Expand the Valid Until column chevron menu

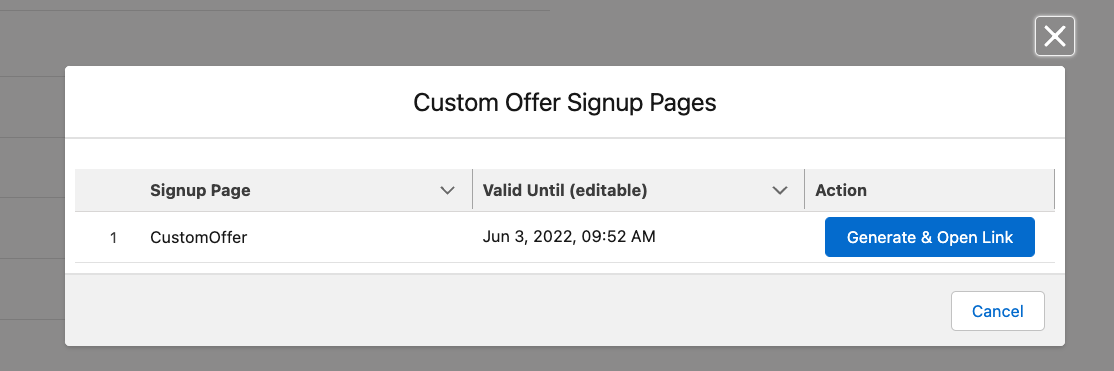point(780,190)
